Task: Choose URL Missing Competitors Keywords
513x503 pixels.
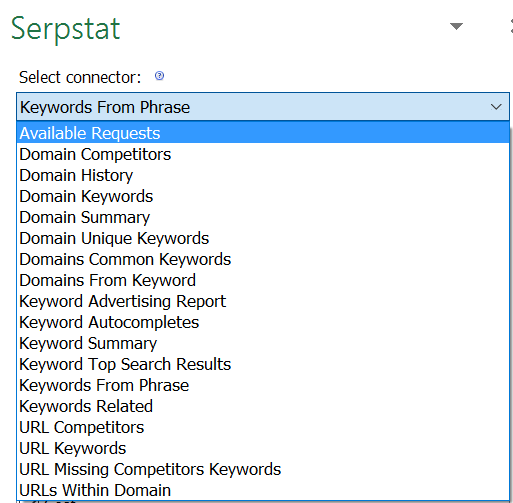Action: [263, 469]
